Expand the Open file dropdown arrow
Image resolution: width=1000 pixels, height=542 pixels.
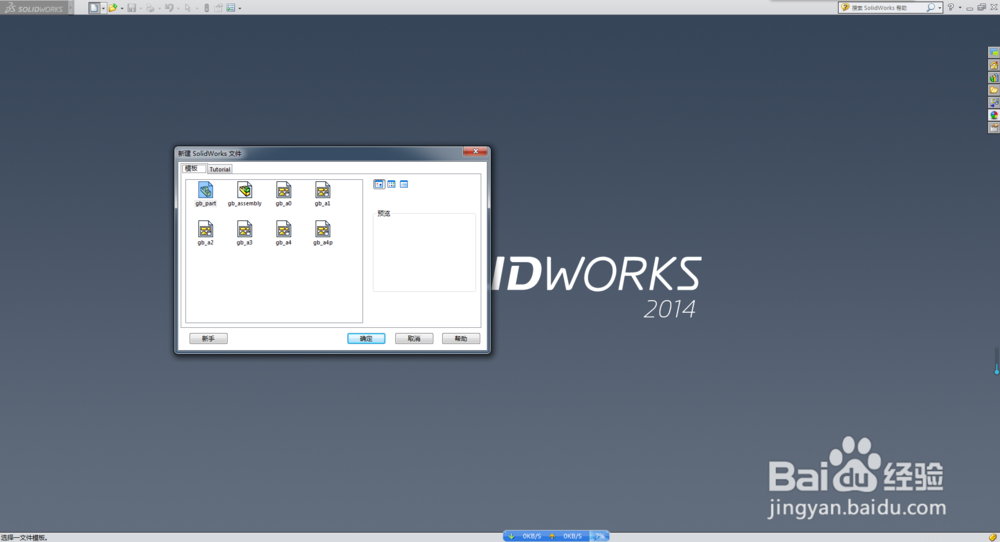pos(122,8)
